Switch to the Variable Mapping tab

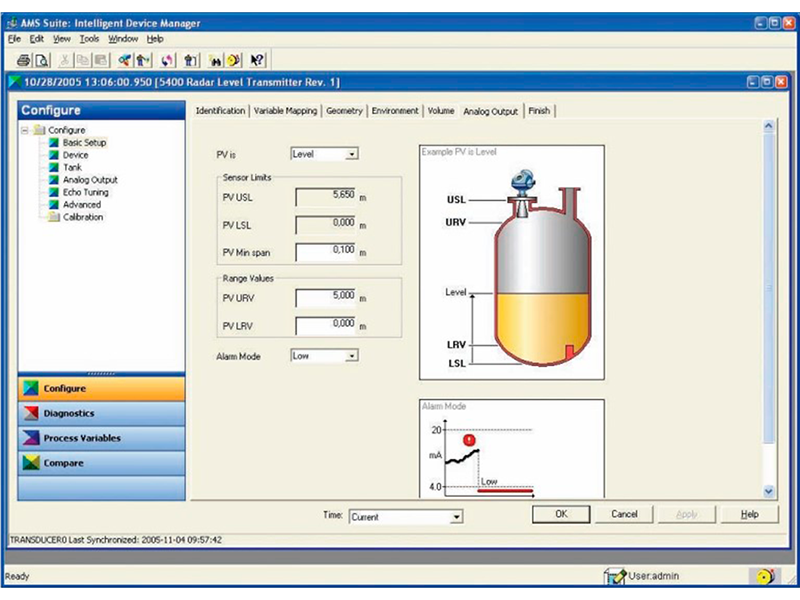point(285,111)
